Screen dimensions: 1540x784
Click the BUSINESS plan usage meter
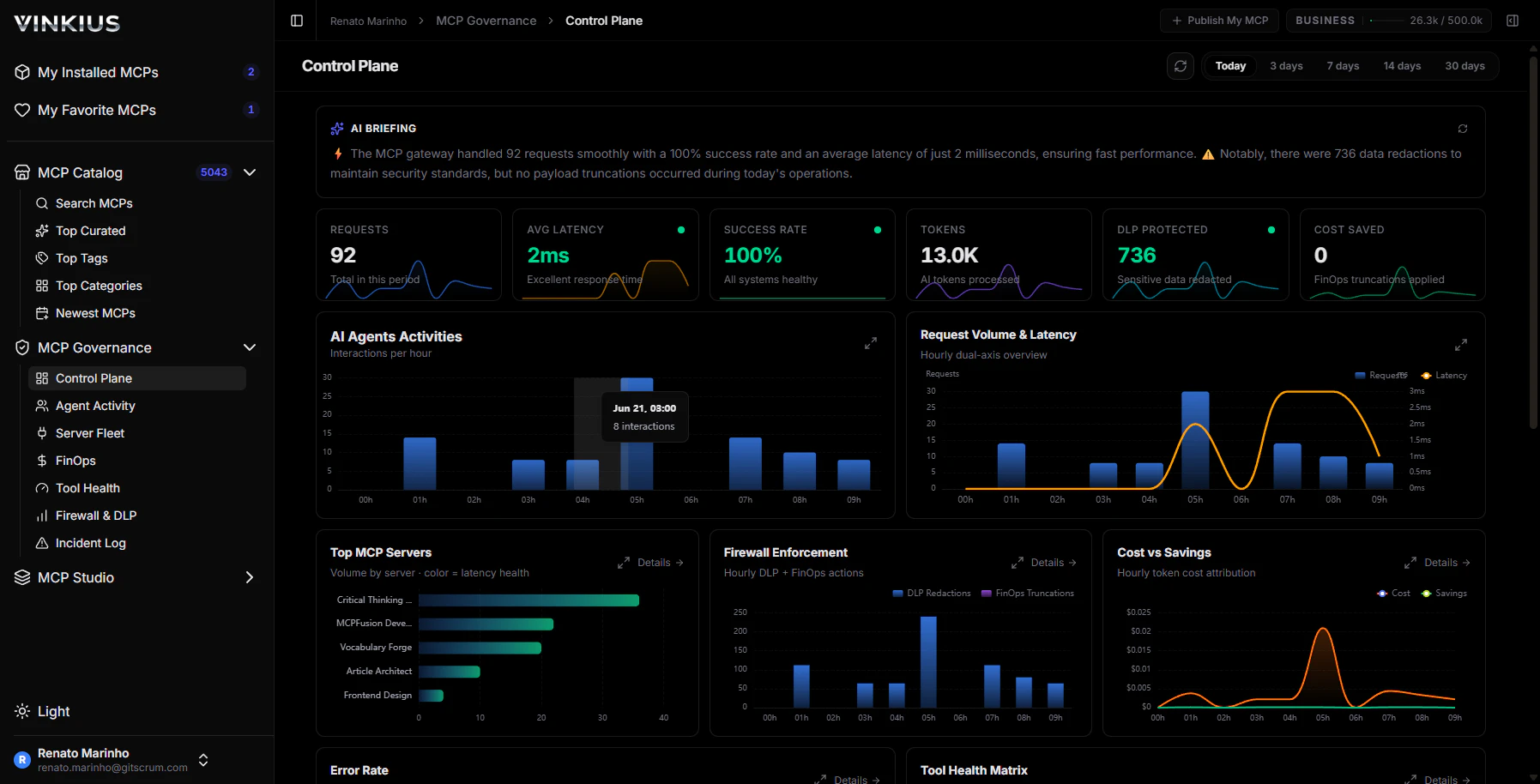(1389, 21)
